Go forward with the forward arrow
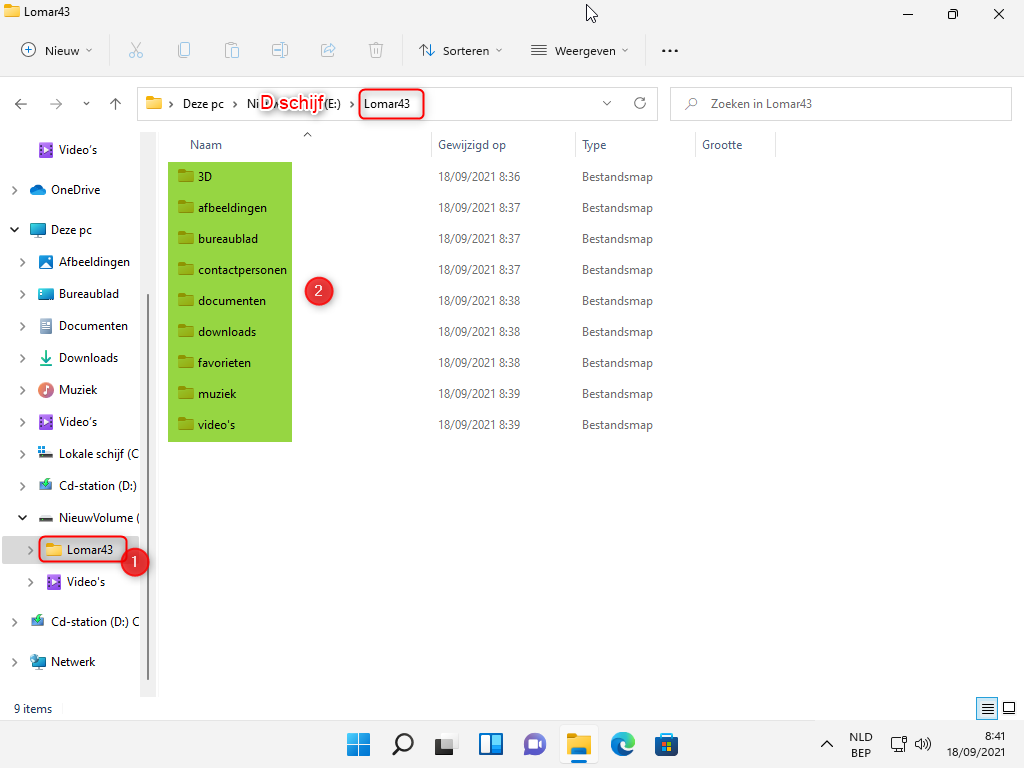 point(56,104)
